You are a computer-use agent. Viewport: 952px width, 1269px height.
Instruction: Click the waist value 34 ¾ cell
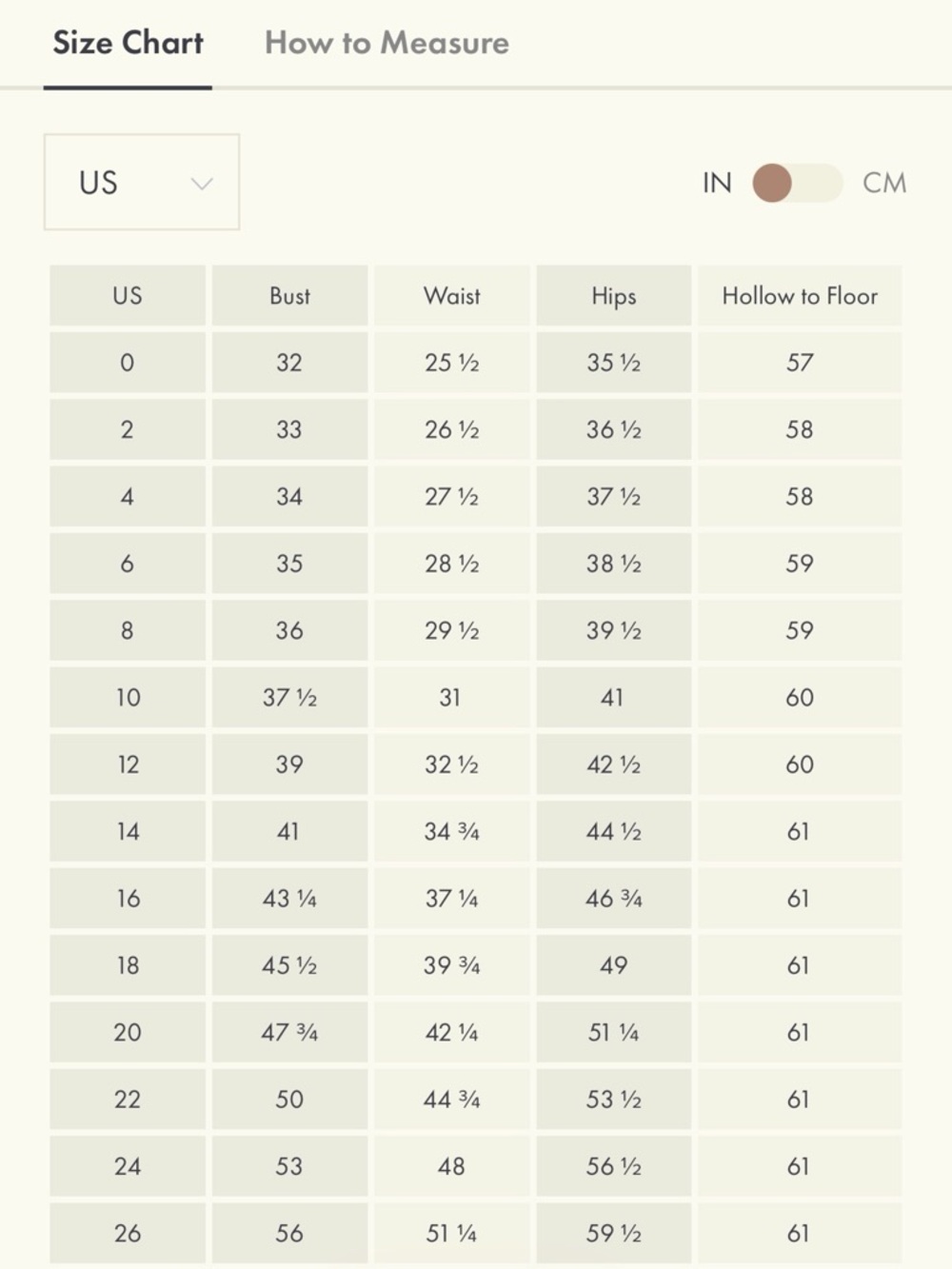tap(452, 832)
